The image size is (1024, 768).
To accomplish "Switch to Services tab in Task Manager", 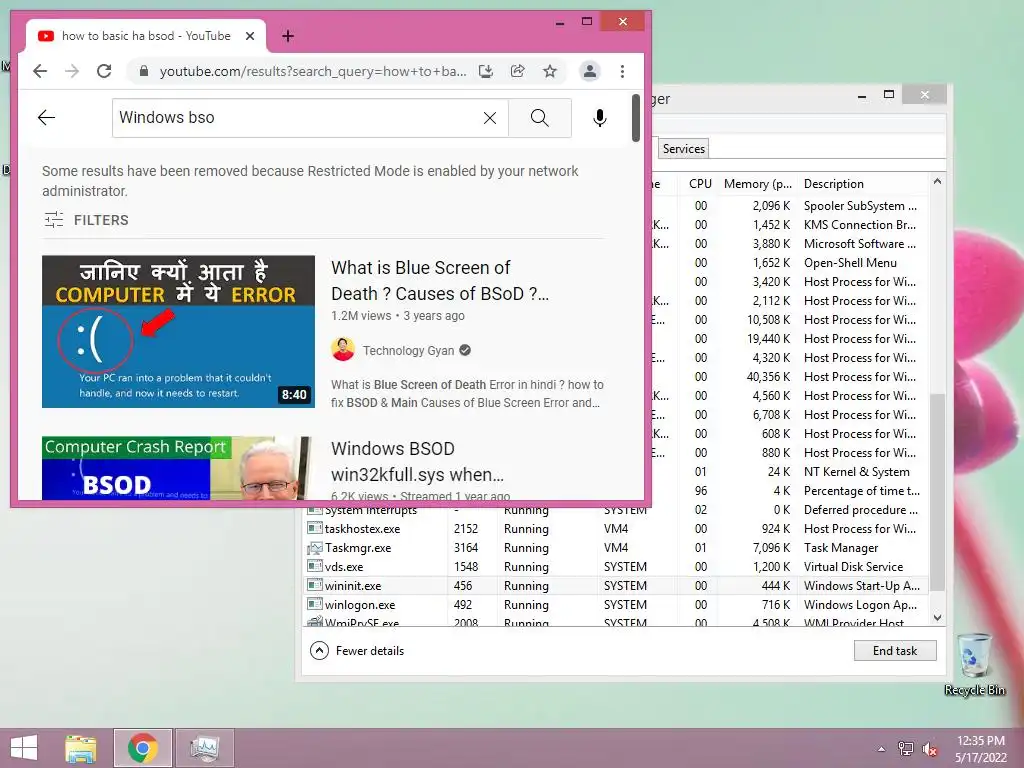I will click(x=684, y=149).
